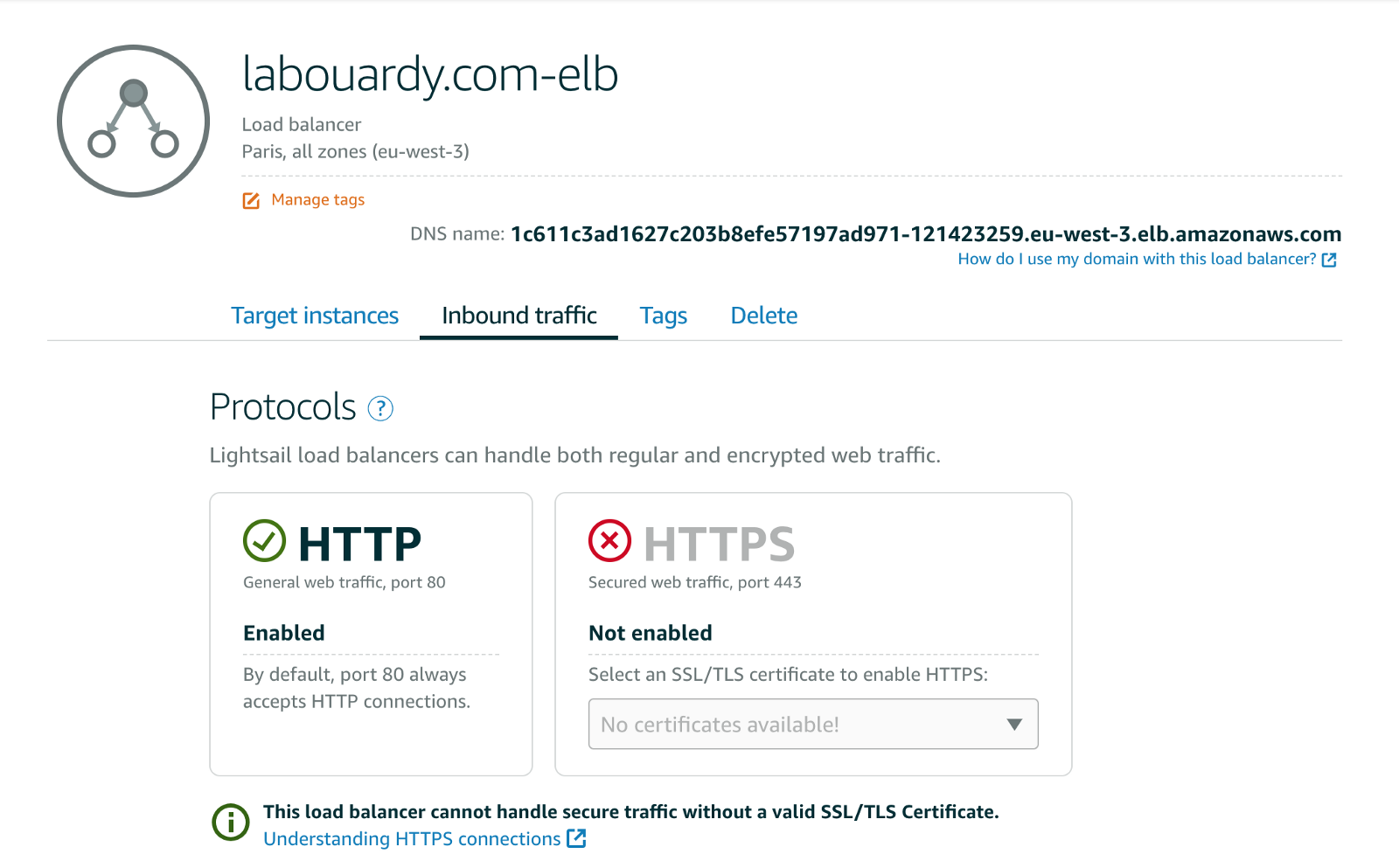Open the SSL/TLS certificate dropdown
Screen dimensions: 1399x868
pyautogui.click(x=796, y=724)
